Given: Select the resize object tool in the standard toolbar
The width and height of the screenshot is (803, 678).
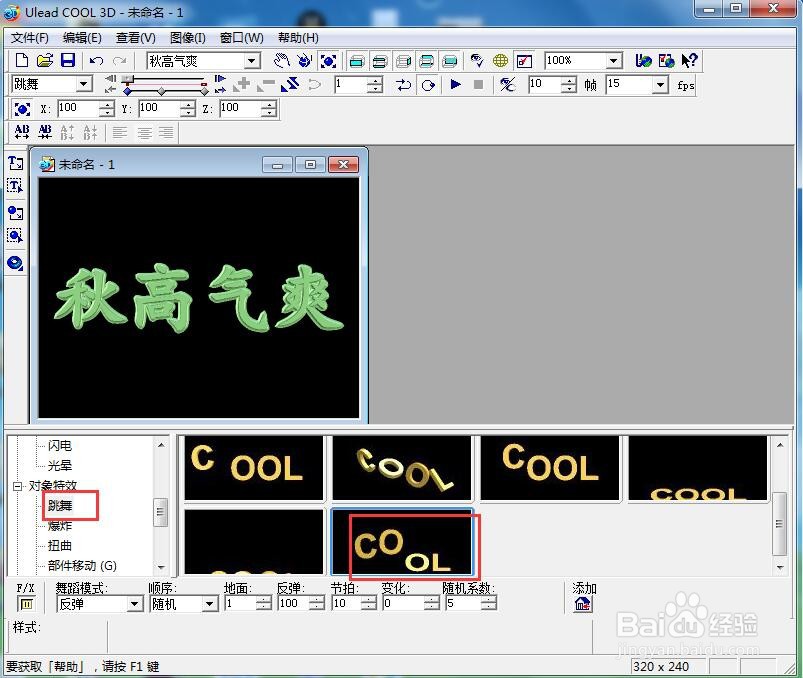Looking at the screenshot, I should (328, 61).
